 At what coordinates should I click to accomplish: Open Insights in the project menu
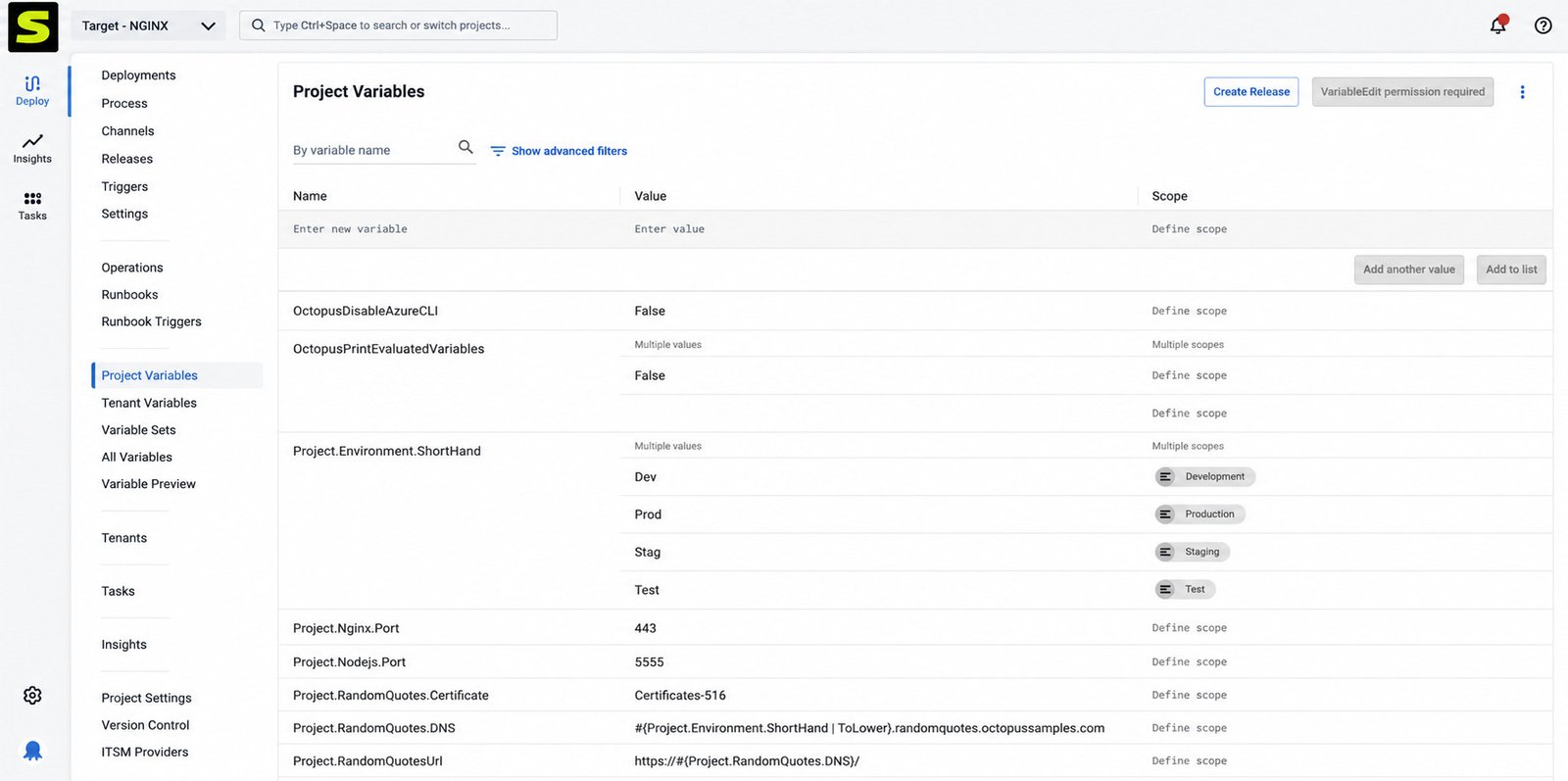(123, 645)
